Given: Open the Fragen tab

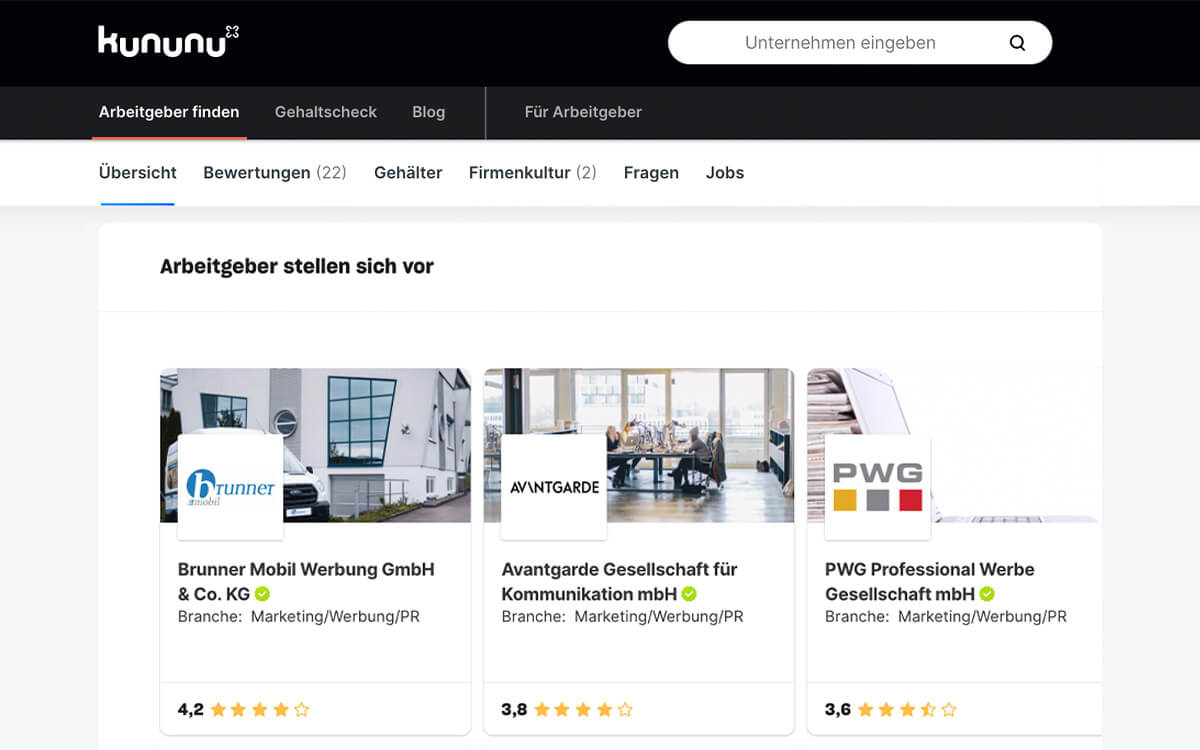Looking at the screenshot, I should [651, 173].
